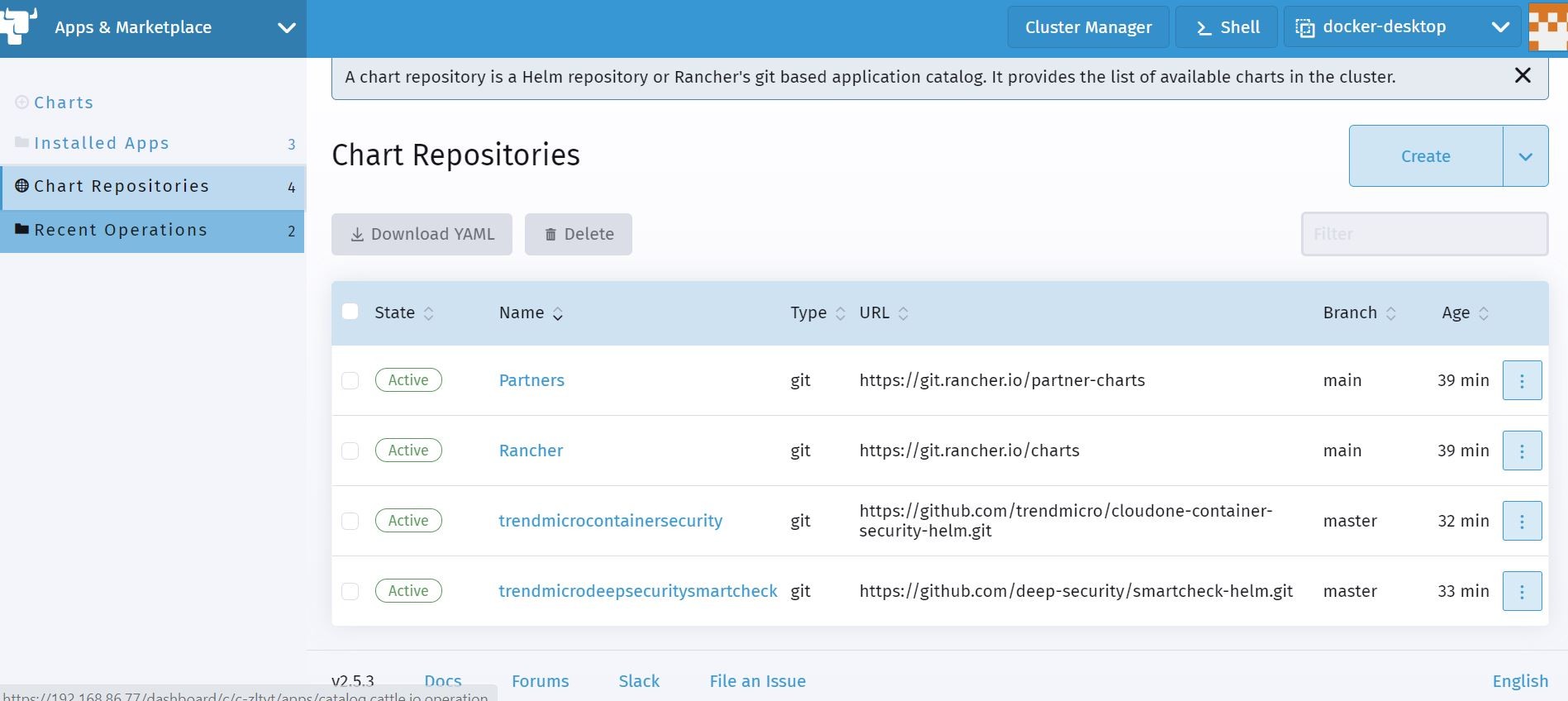Open the actions menu for Partners row
The height and width of the screenshot is (701, 1568).
click(x=1522, y=380)
